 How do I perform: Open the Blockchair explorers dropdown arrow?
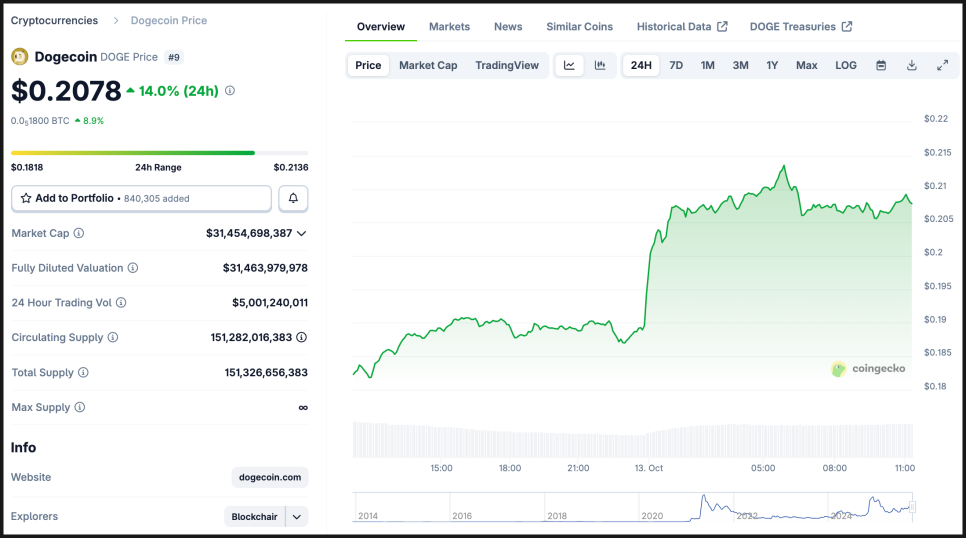pyautogui.click(x=297, y=517)
